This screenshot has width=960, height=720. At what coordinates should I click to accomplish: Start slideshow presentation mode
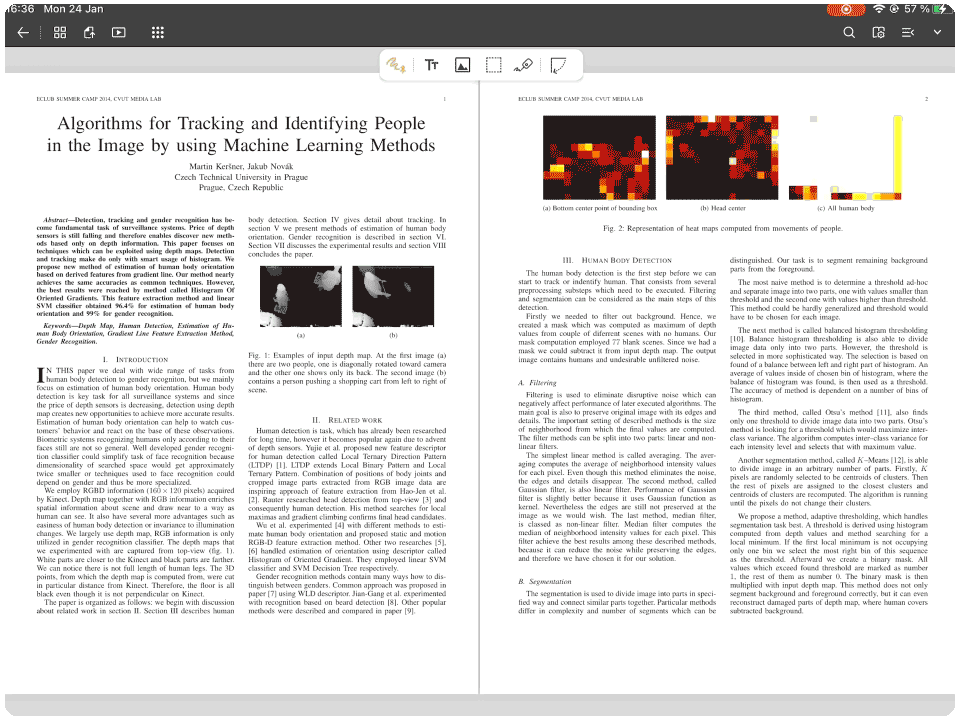click(x=119, y=32)
